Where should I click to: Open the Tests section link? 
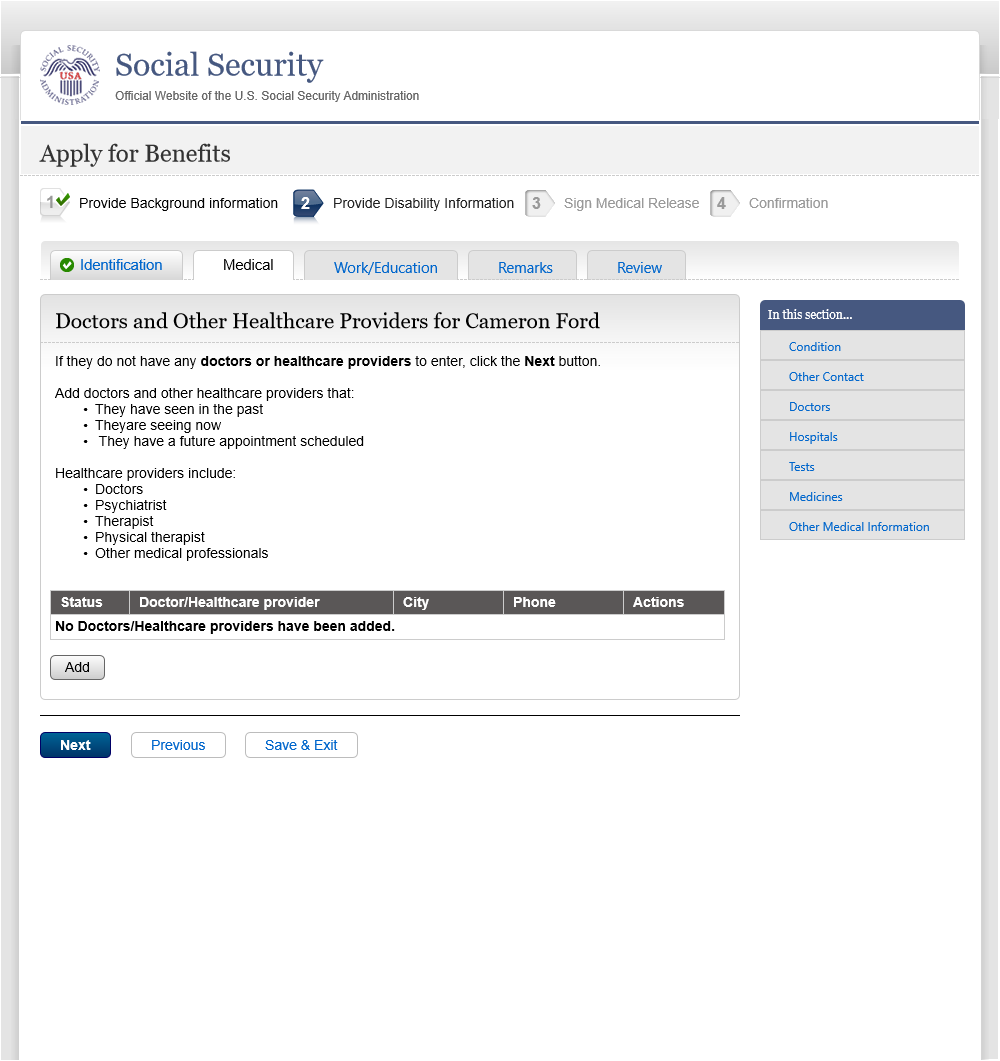click(802, 467)
